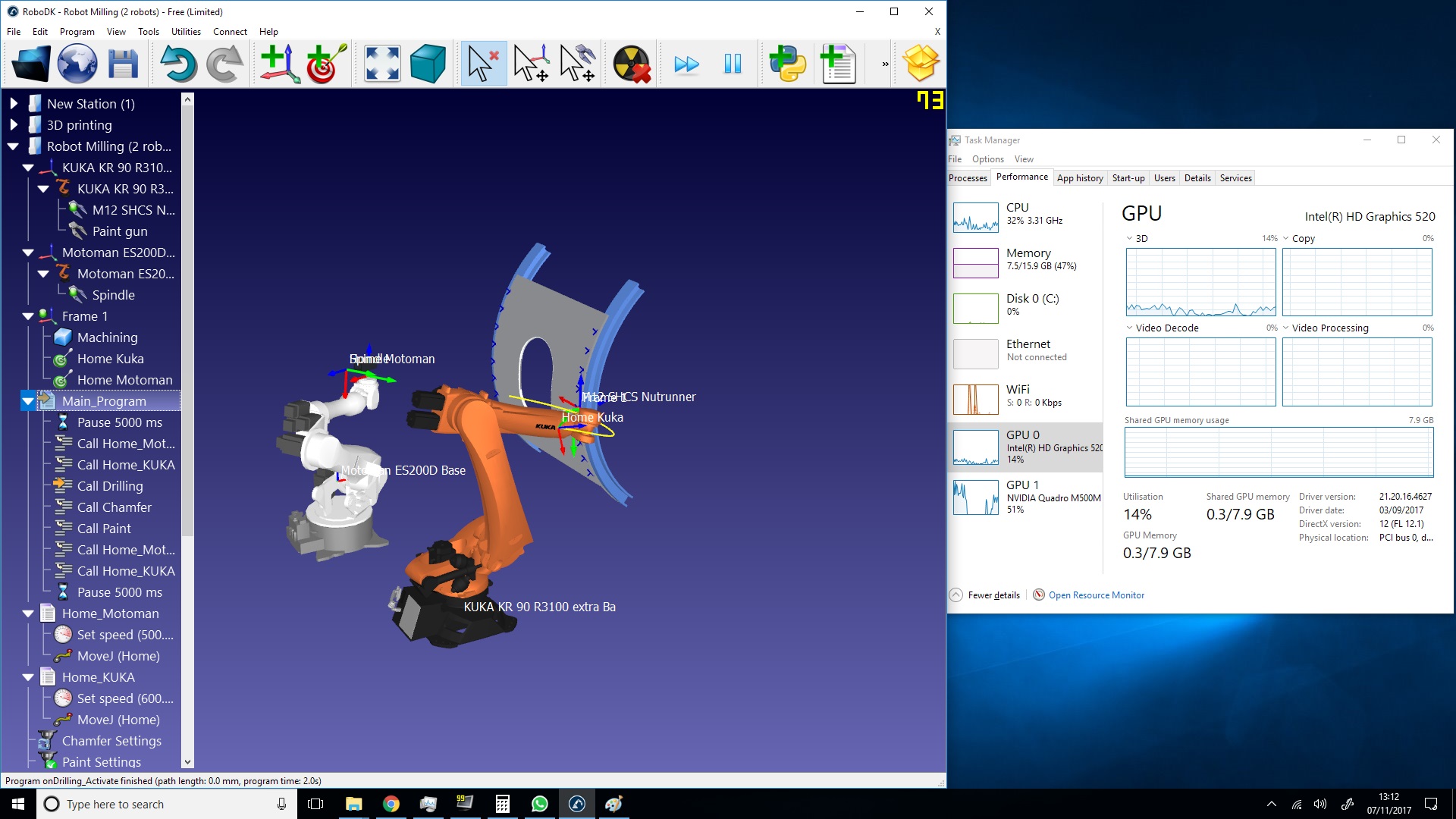Select GPU 1 NVIDIA Quadro graph thumbnail

(x=976, y=497)
